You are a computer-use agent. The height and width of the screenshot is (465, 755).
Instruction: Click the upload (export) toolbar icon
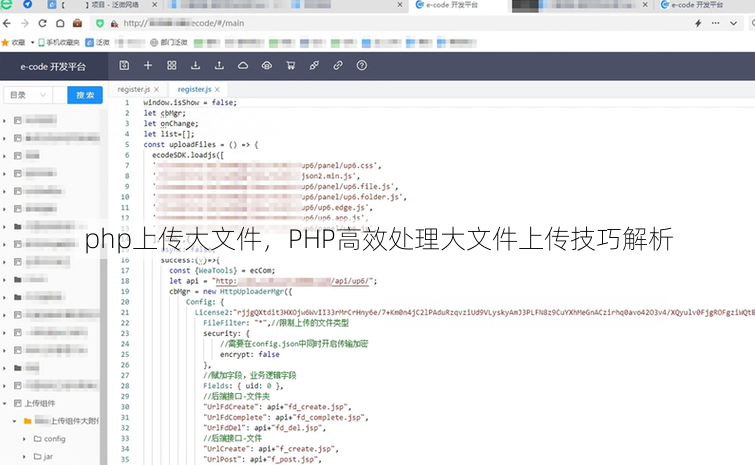[219, 65]
